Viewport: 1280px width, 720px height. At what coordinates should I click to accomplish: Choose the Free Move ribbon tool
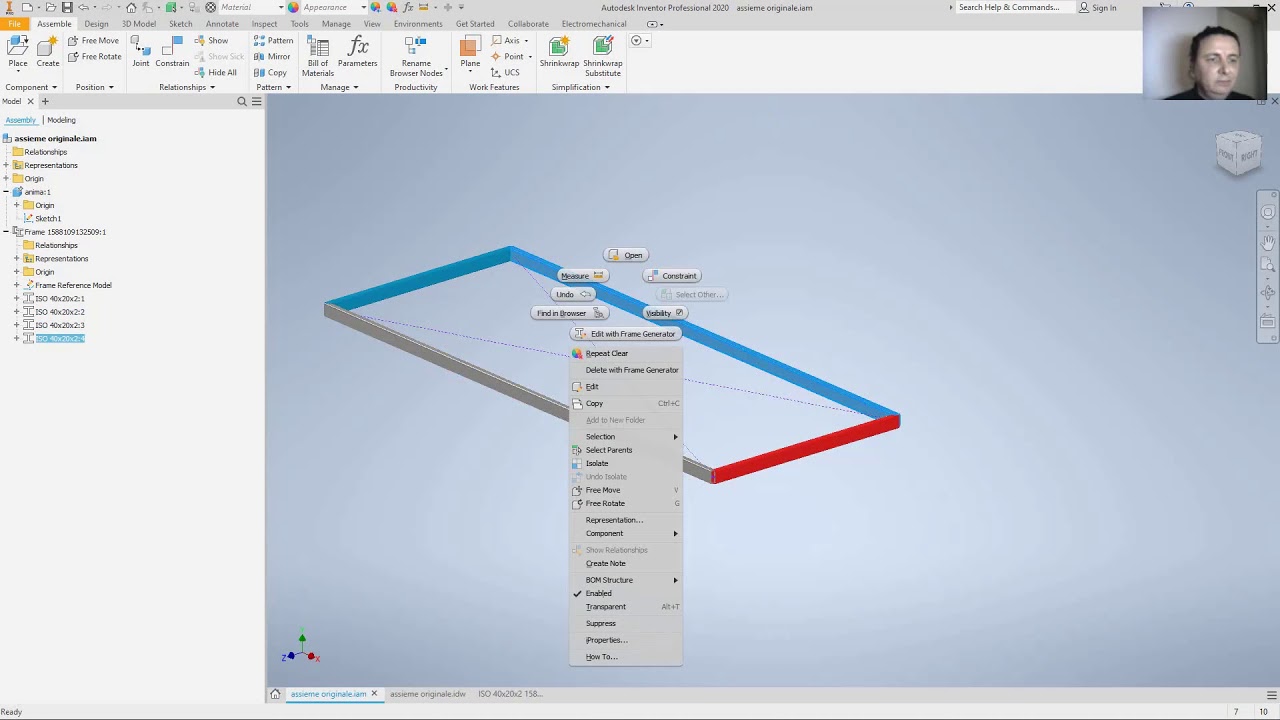coord(93,40)
